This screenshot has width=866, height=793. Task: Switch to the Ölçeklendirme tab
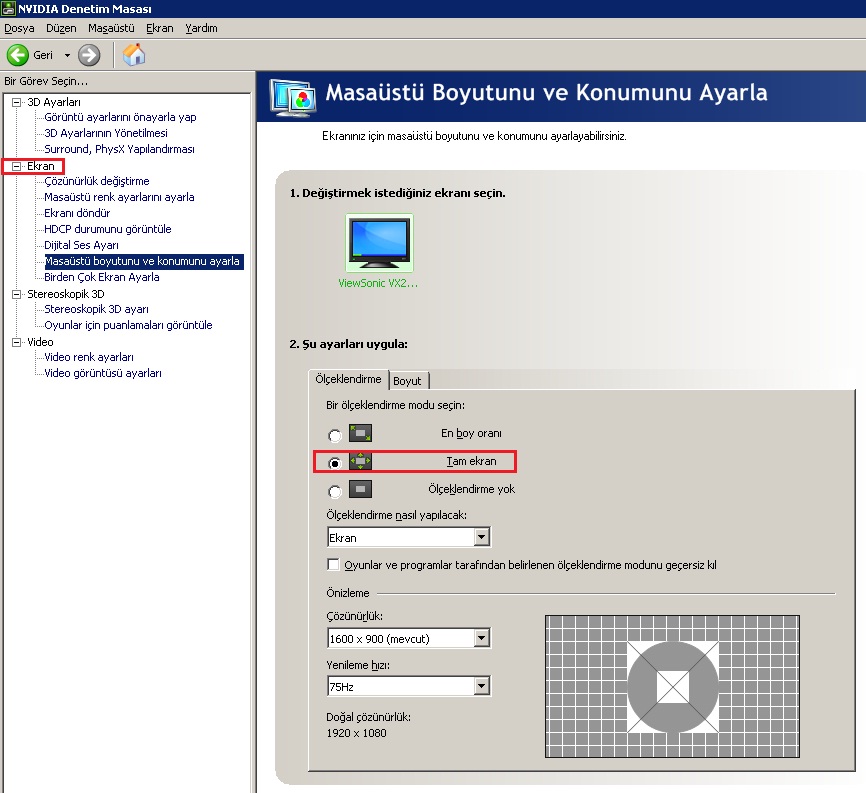(348, 379)
